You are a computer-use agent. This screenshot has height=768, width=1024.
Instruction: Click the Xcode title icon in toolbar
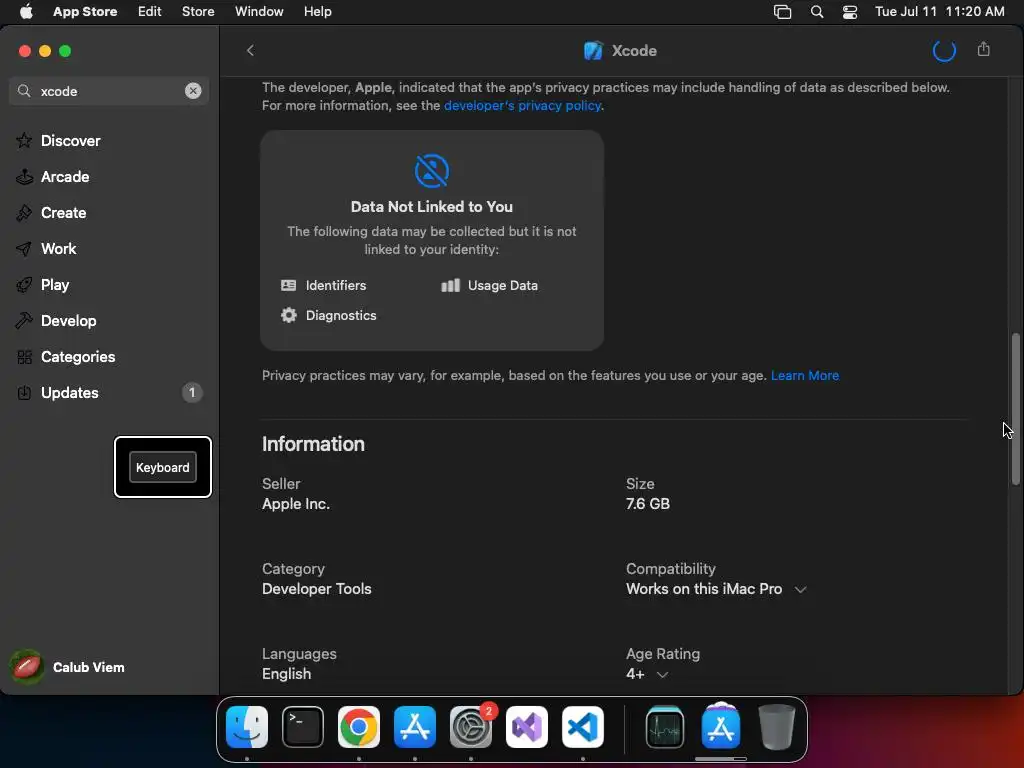click(593, 50)
